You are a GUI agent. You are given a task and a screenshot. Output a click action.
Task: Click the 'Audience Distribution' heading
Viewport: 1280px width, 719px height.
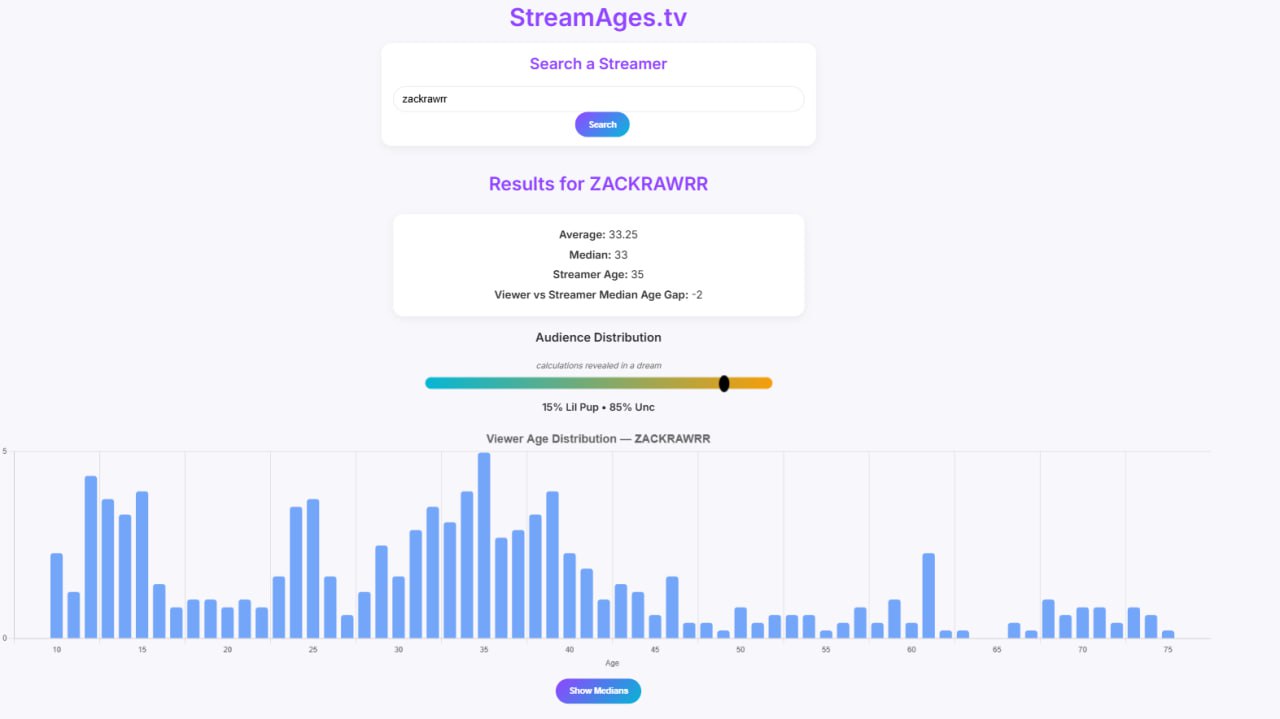point(598,338)
